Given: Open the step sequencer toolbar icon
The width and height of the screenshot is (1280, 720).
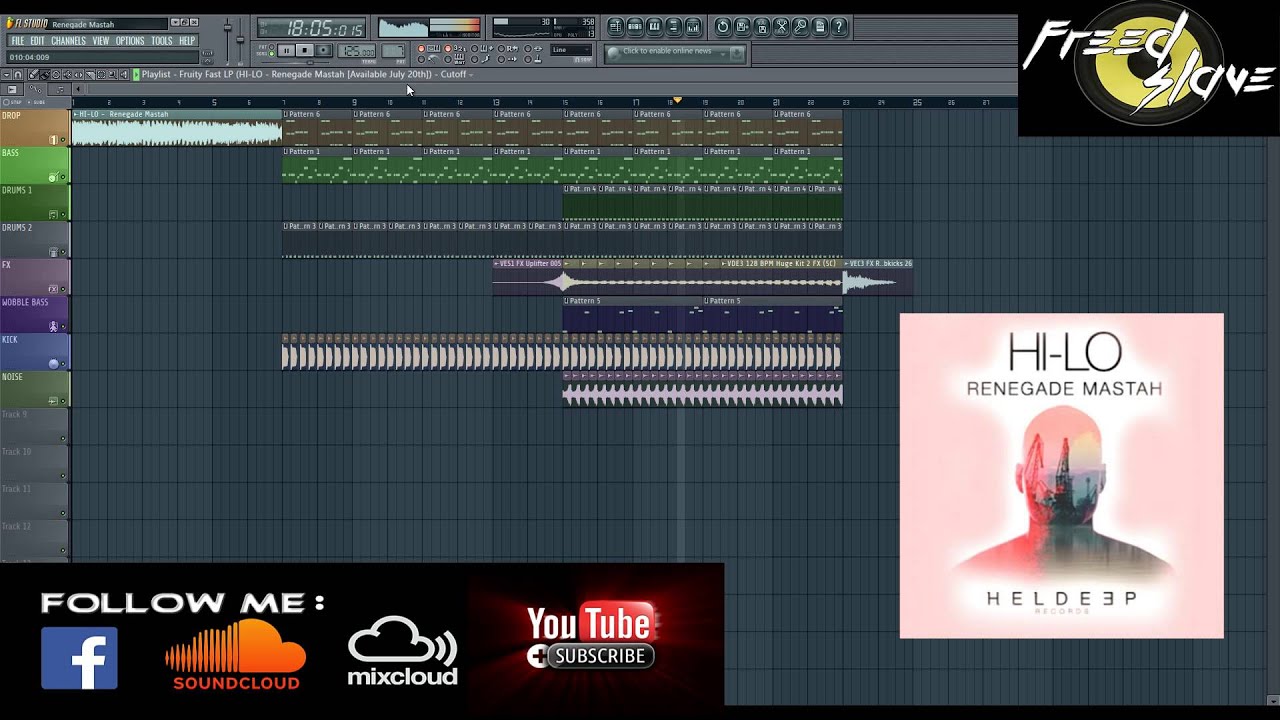Looking at the screenshot, I should (635, 27).
